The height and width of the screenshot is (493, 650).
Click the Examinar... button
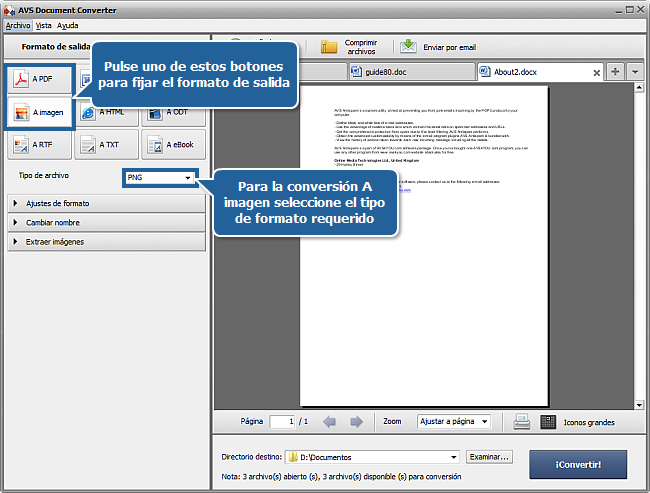click(x=489, y=457)
